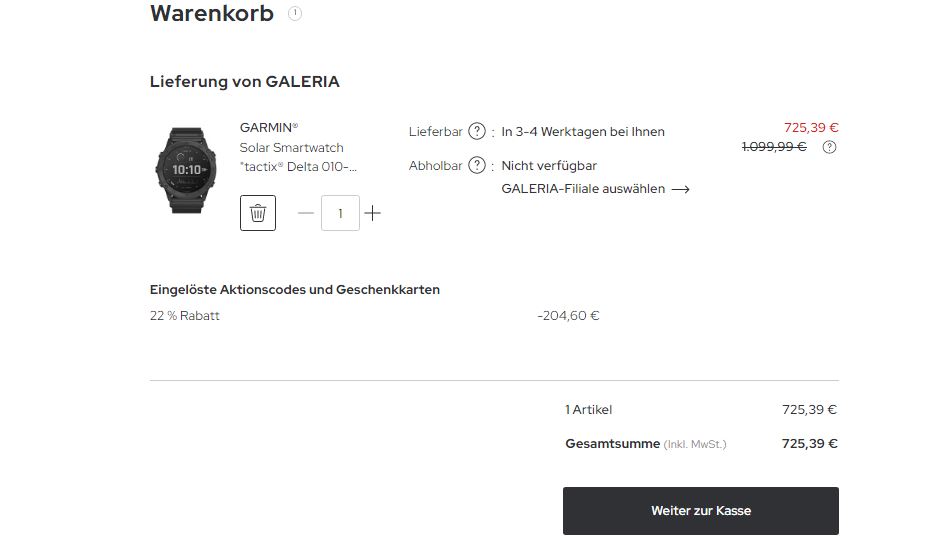Image resolution: width=947 pixels, height=555 pixels.
Task: Click the -204,60 € discount amount
Action: (x=568, y=316)
